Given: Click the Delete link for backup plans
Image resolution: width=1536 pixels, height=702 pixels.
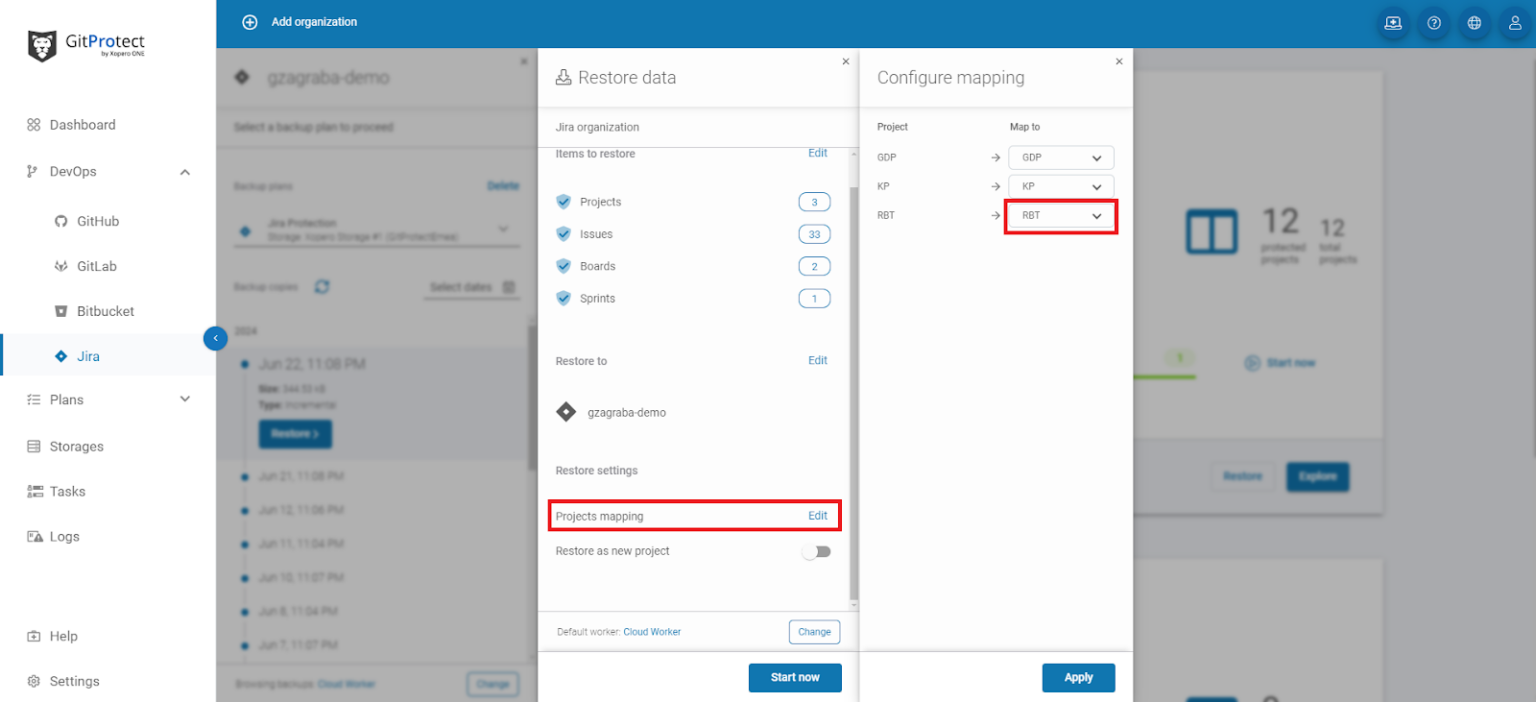Looking at the screenshot, I should [x=503, y=186].
